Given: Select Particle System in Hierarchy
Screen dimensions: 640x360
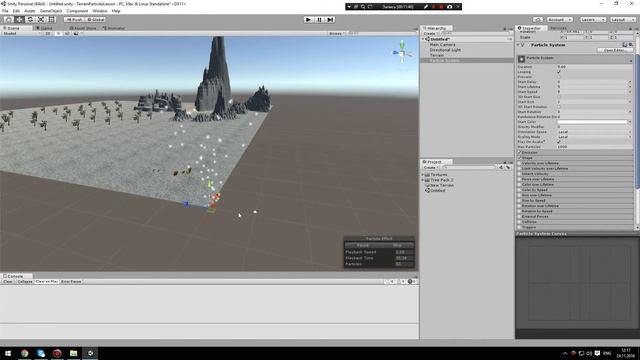Looking at the screenshot, I should pos(444,60).
